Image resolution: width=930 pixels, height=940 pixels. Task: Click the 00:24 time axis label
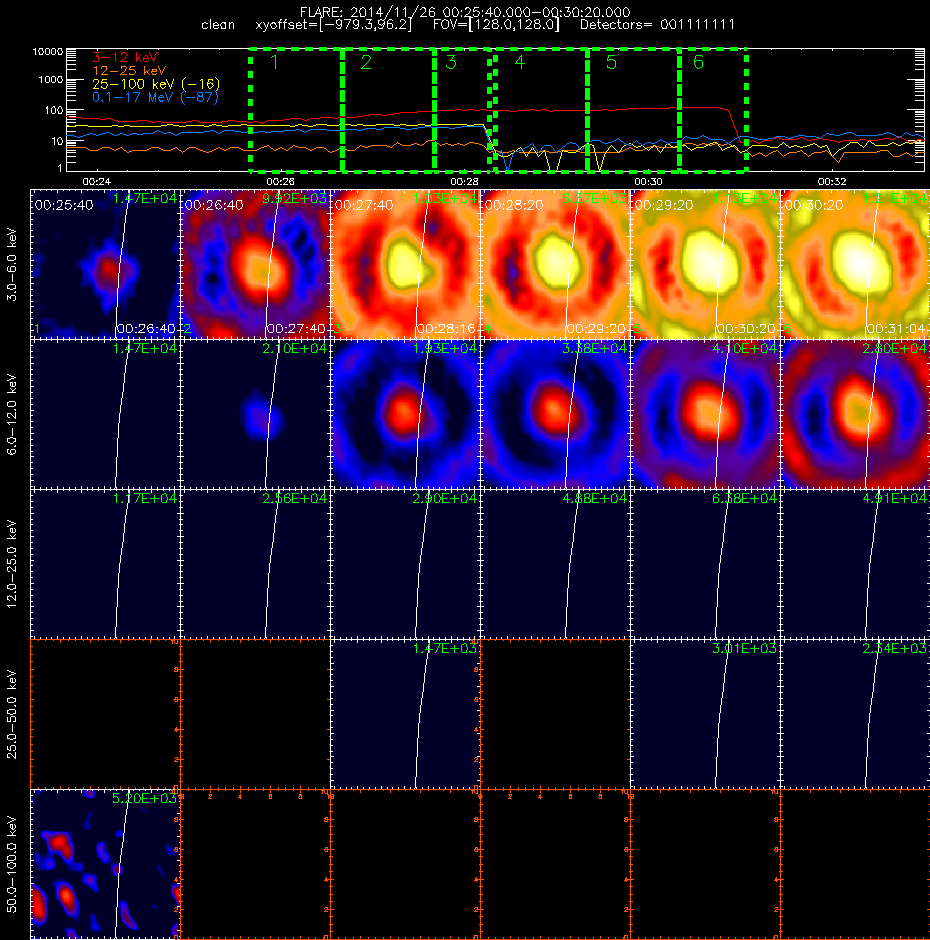[97, 182]
